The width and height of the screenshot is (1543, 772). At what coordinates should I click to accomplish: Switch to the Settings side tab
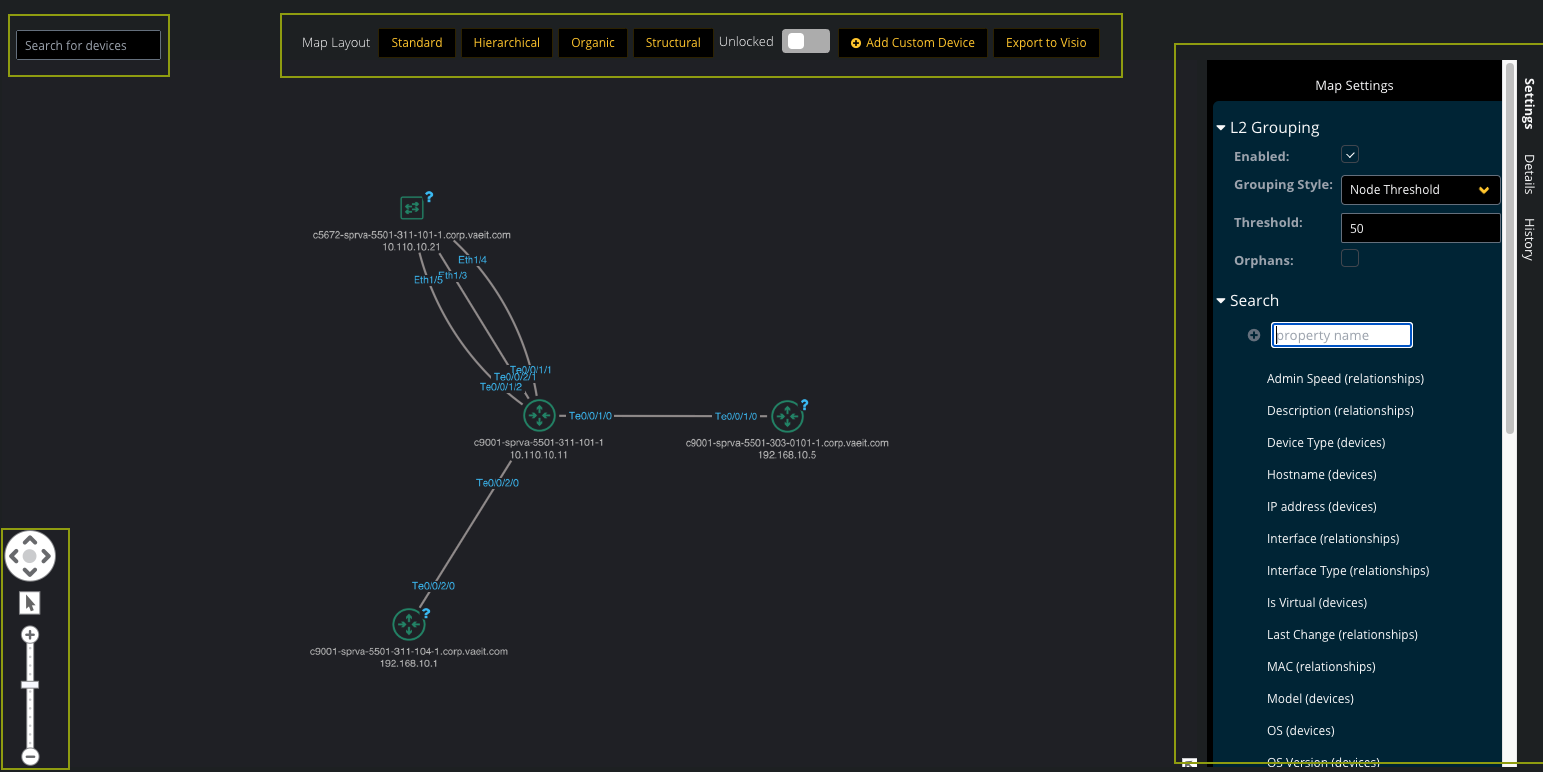coord(1528,103)
